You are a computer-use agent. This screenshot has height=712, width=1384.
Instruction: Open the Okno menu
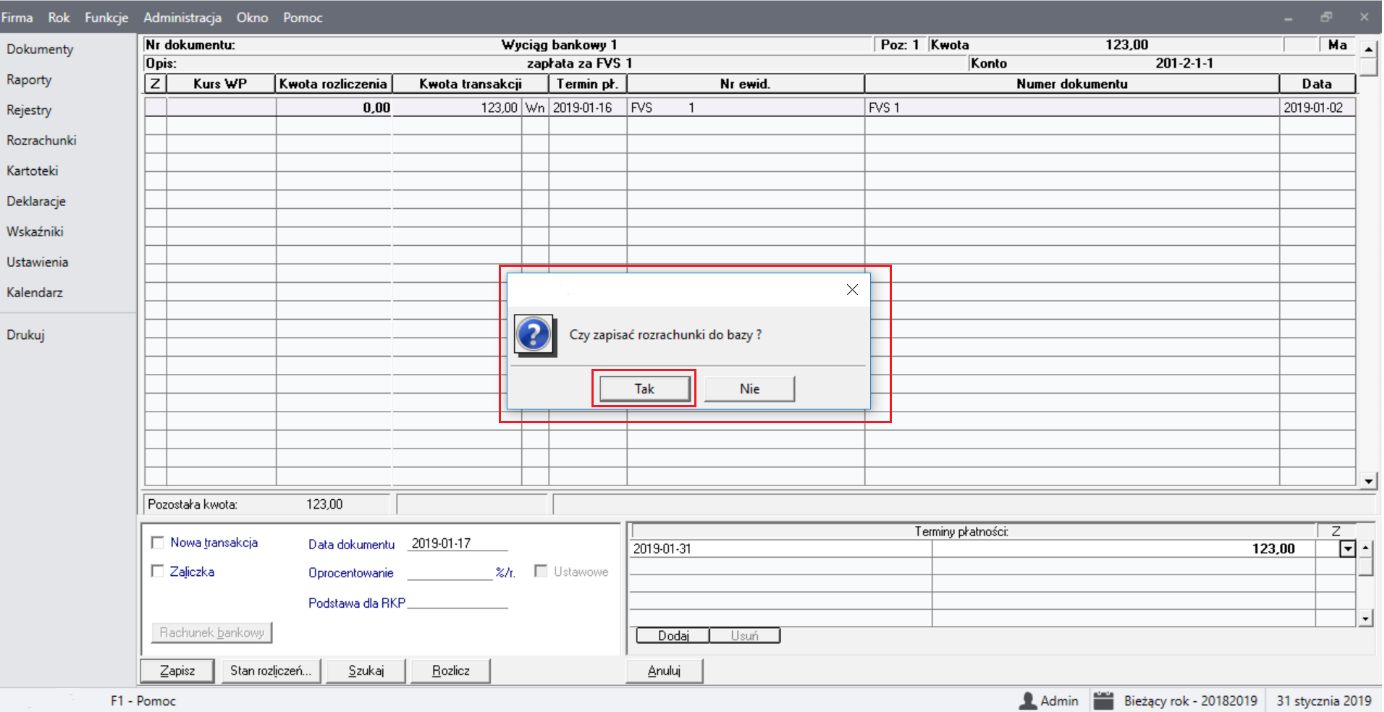pos(253,17)
